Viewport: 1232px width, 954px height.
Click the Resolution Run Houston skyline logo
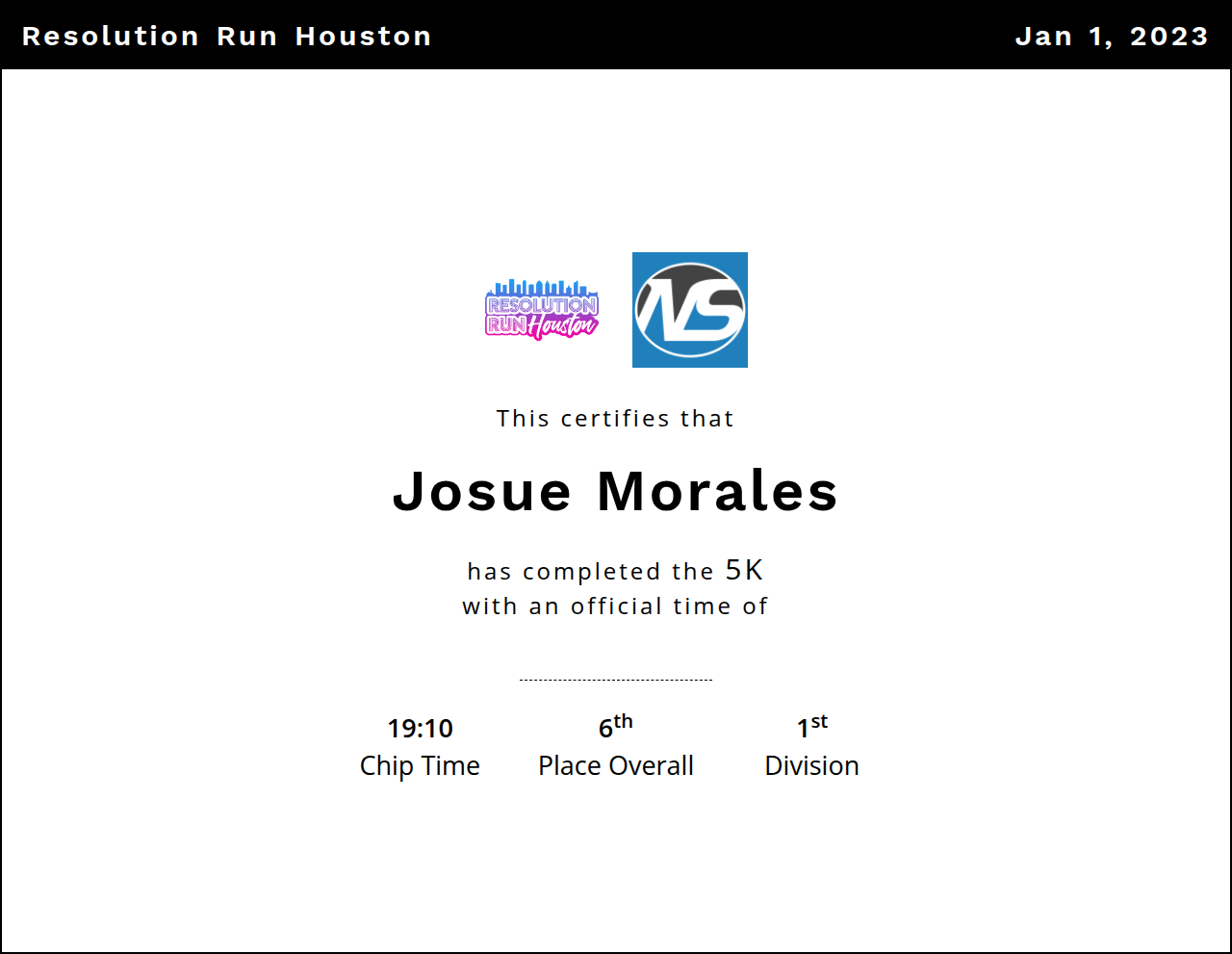pyautogui.click(x=542, y=310)
